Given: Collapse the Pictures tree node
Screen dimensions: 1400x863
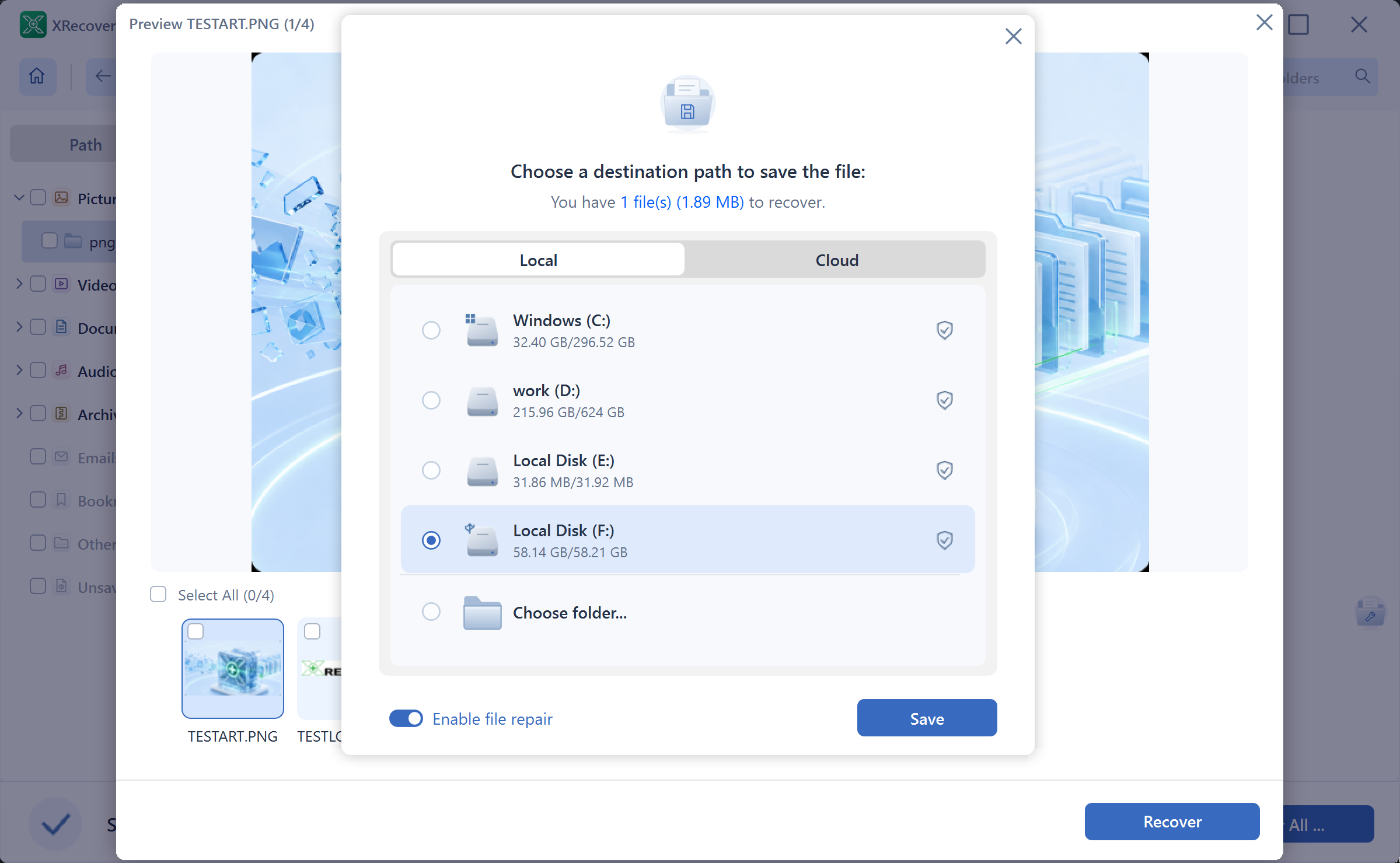Looking at the screenshot, I should point(19,198).
